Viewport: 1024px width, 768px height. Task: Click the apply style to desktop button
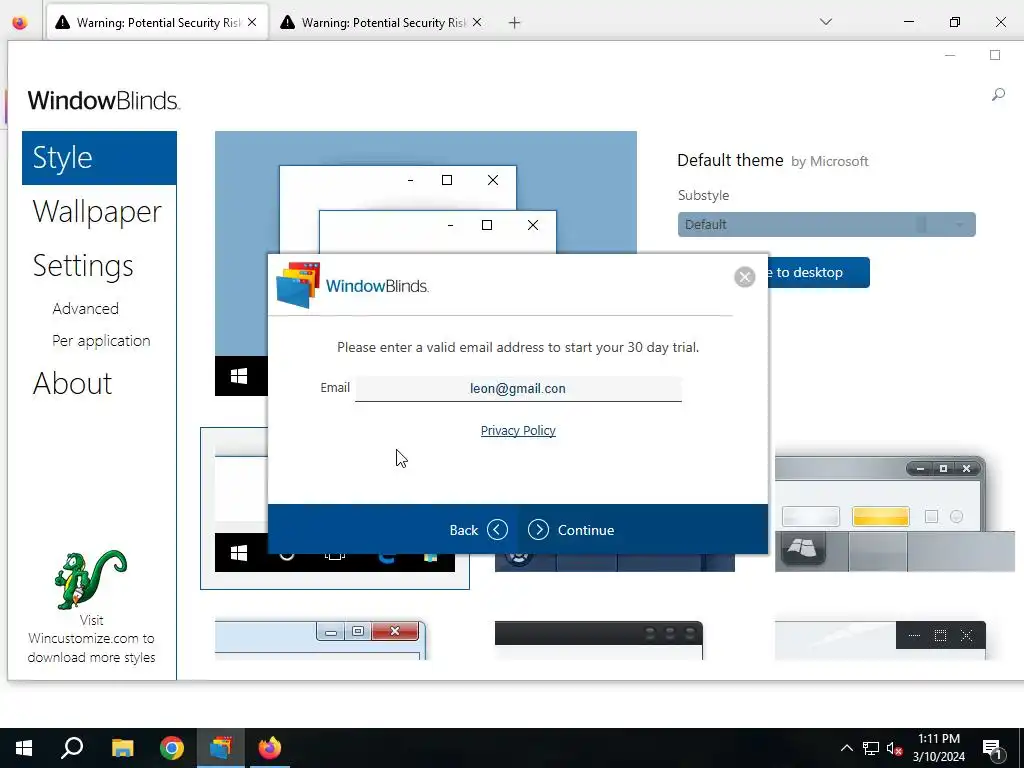(819, 272)
